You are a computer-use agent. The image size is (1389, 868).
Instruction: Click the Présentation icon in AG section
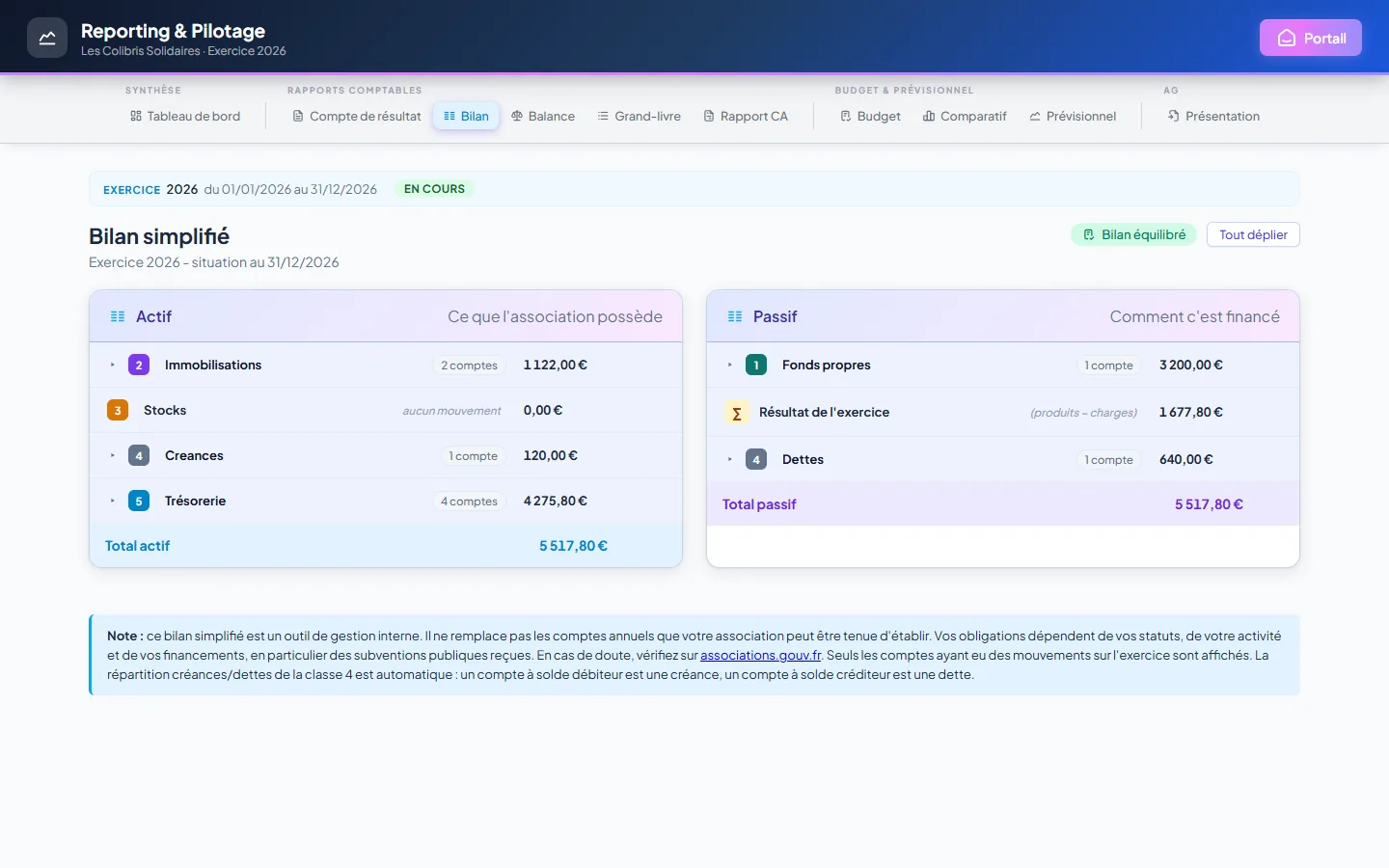(x=1174, y=117)
